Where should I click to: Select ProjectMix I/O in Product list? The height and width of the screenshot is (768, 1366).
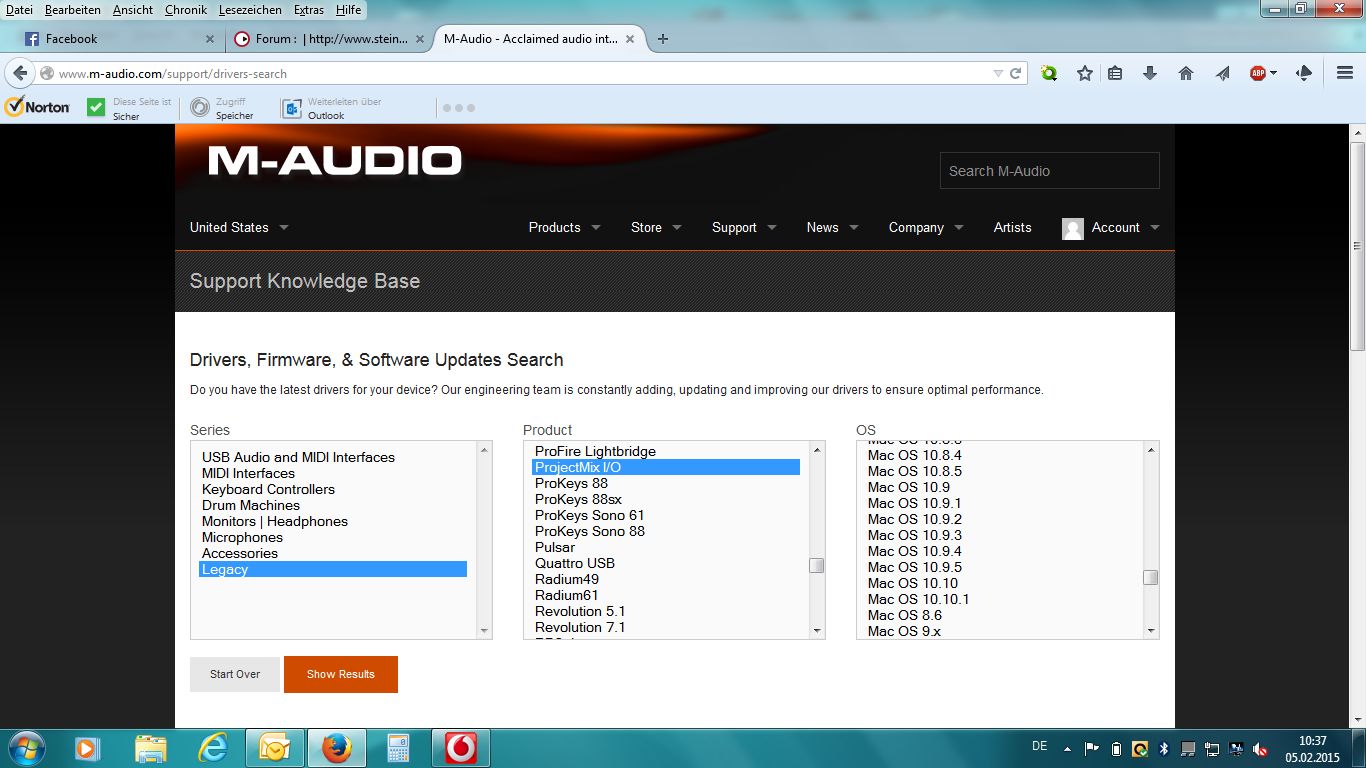tap(666, 467)
